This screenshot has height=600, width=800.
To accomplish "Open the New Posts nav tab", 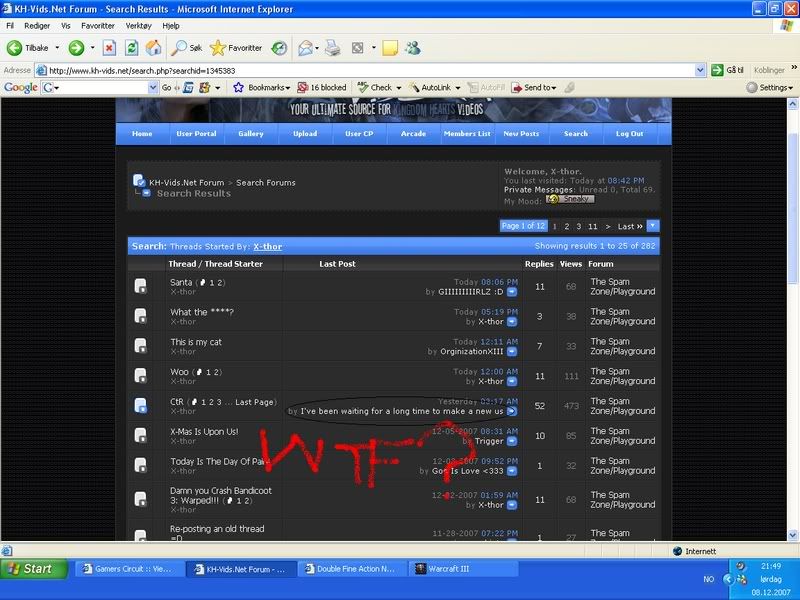I will [x=521, y=134].
